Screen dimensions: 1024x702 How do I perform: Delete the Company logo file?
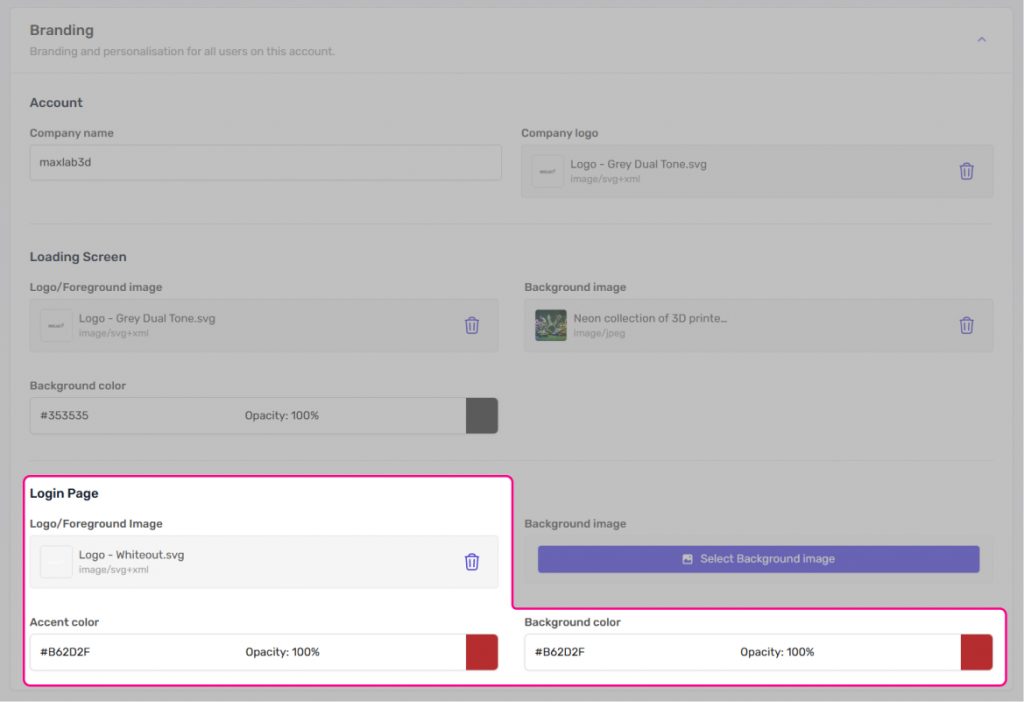966,171
